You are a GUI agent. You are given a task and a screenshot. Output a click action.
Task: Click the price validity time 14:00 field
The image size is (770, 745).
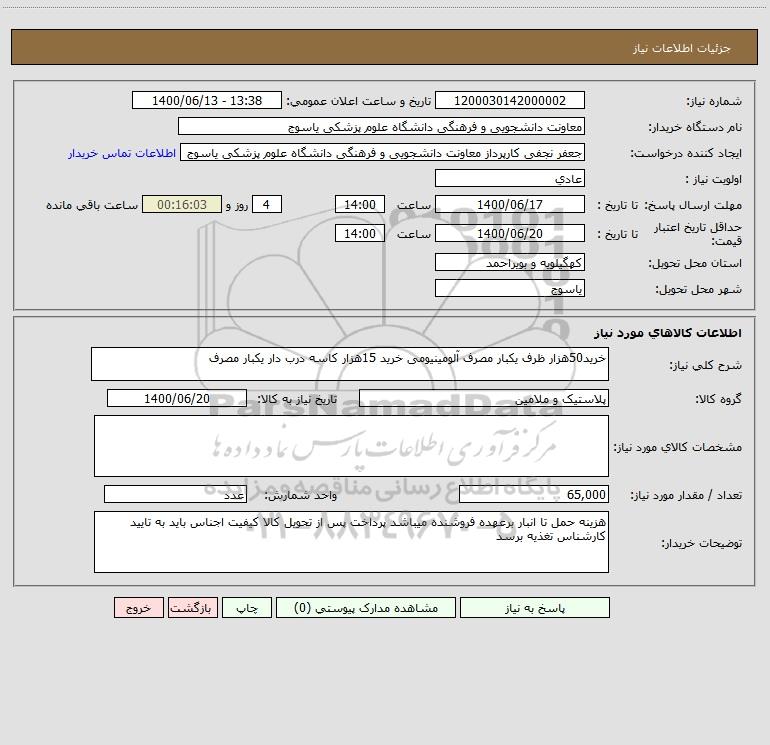(359, 234)
